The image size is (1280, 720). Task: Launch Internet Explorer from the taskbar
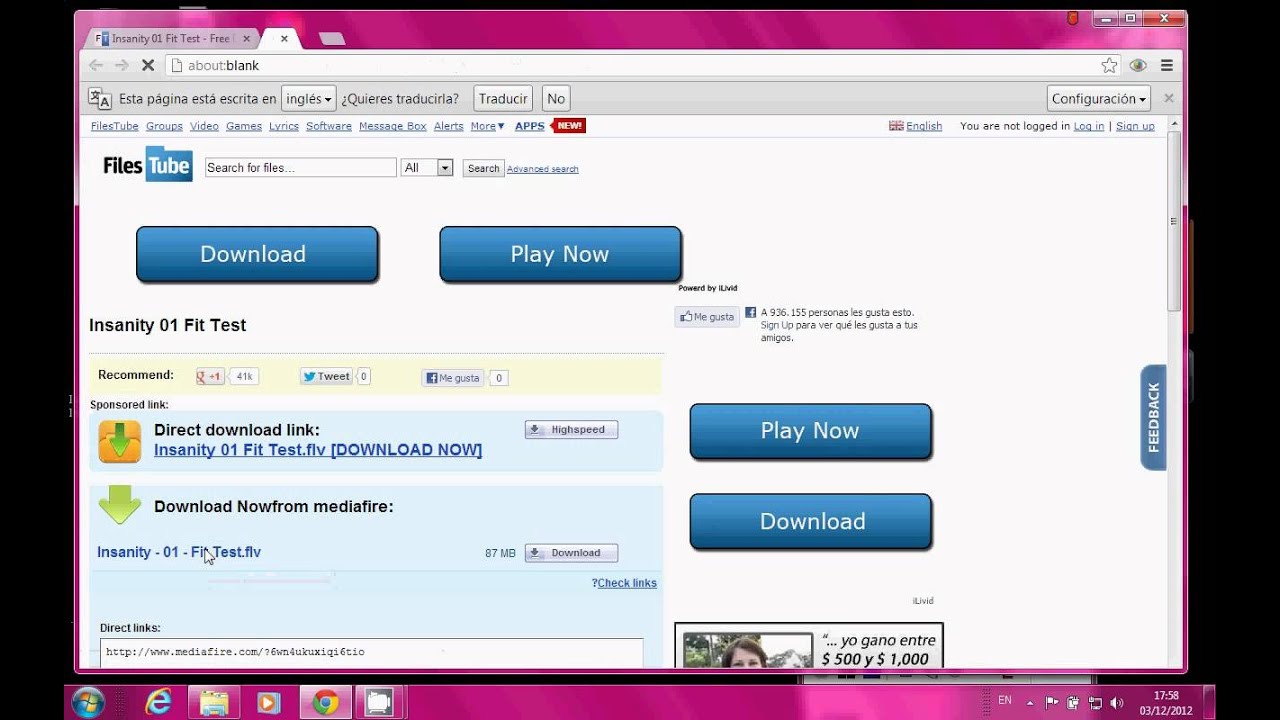coord(159,703)
